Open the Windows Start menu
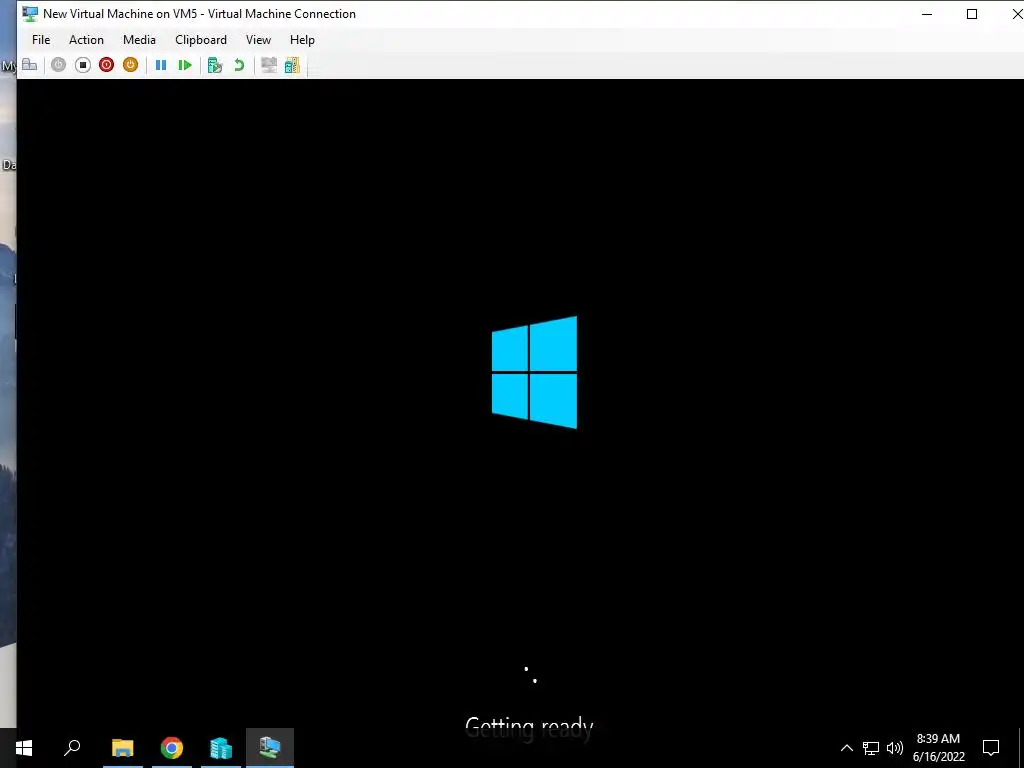Viewport: 1024px width, 768px height. click(x=24, y=748)
